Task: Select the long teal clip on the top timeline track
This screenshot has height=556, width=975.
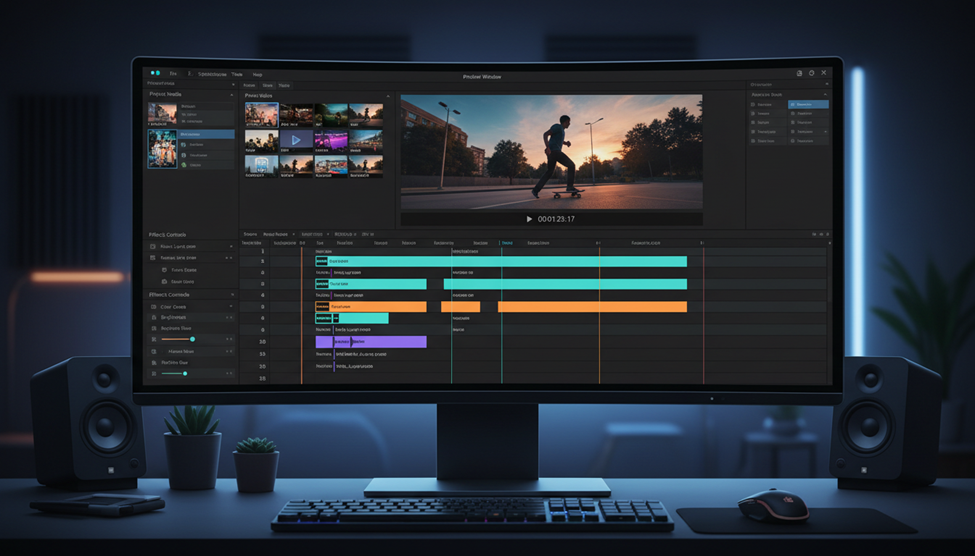Action: [501, 262]
